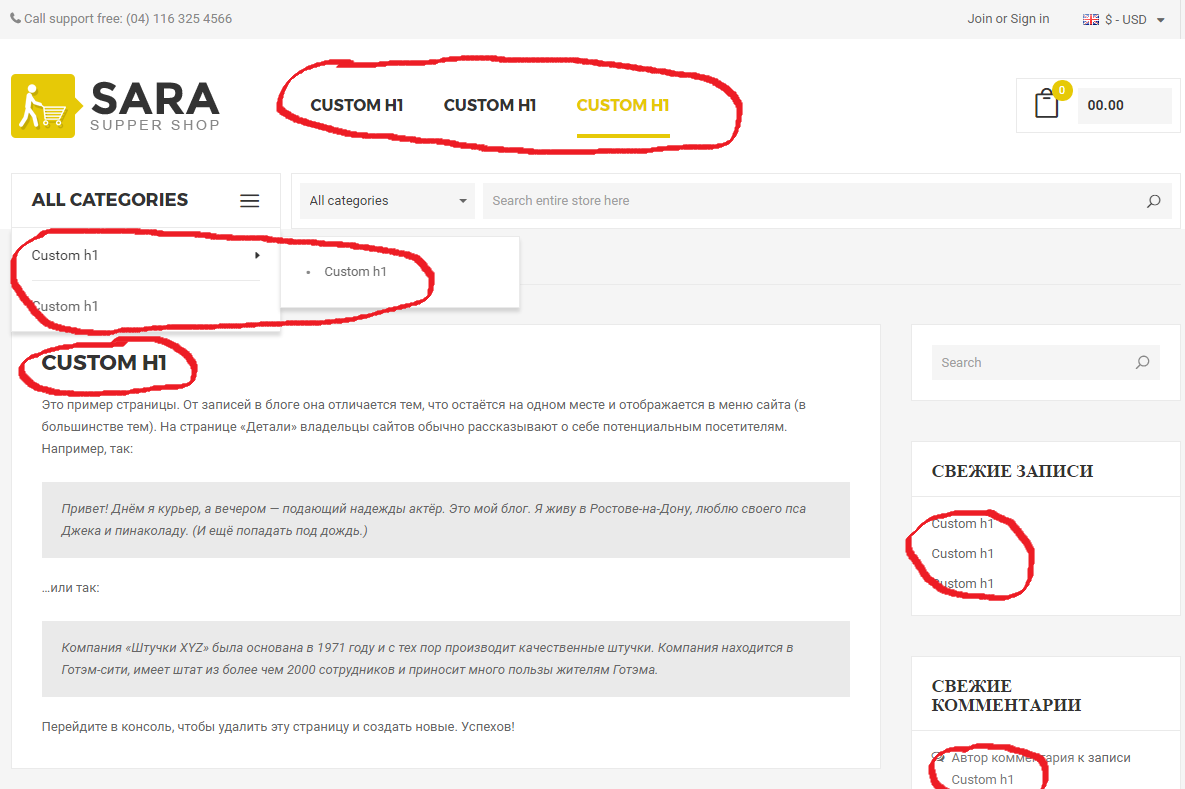Select the highlighted yellow CUSTOM H1 menu item
The width and height of the screenshot is (1185, 789).
point(622,105)
